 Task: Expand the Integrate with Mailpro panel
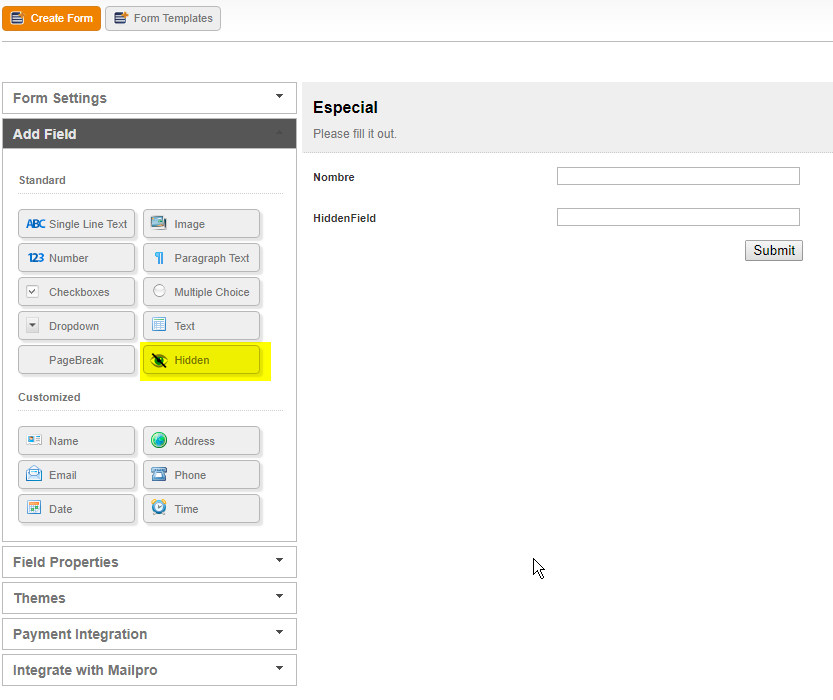coord(149,670)
